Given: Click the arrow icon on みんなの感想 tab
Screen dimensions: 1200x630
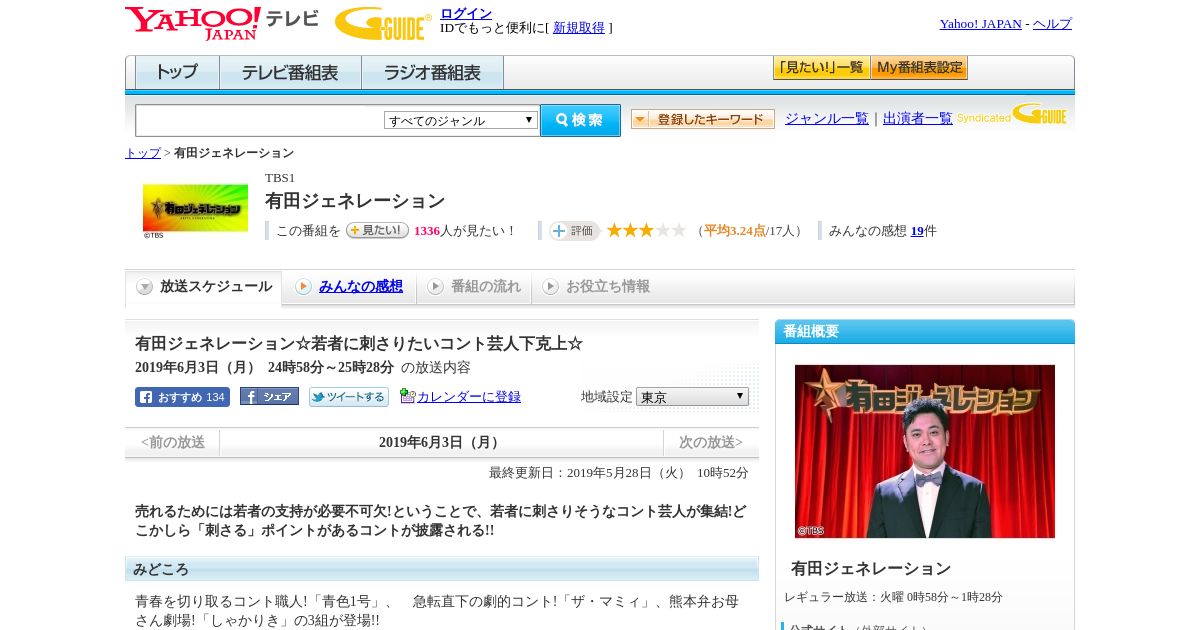Looking at the screenshot, I should click(303, 287).
